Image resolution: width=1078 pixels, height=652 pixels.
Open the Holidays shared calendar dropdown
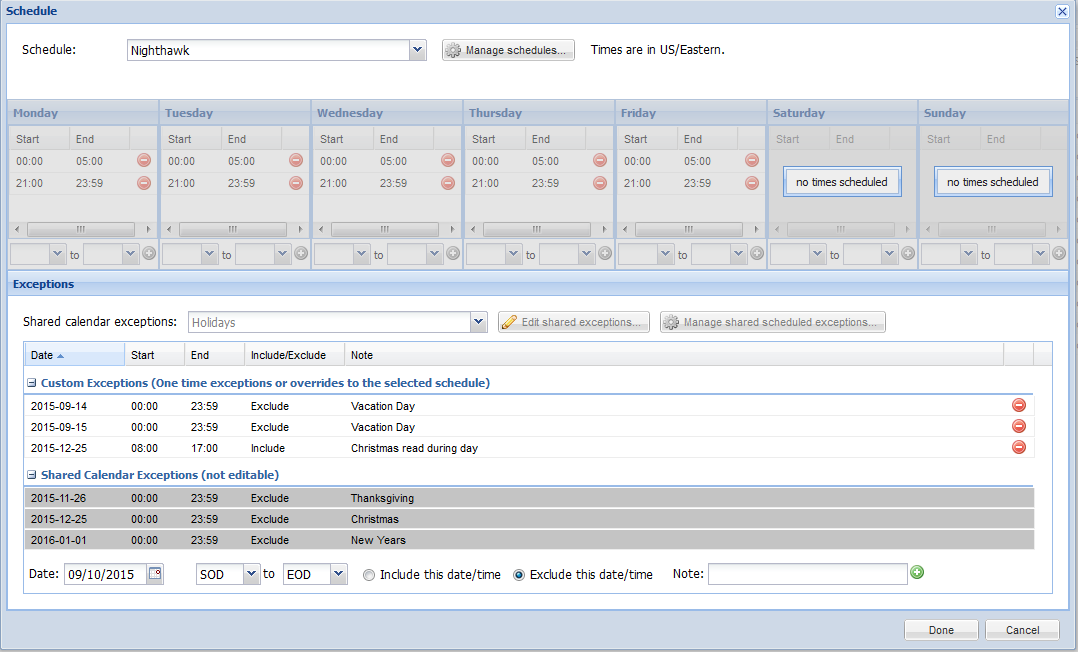coord(478,322)
